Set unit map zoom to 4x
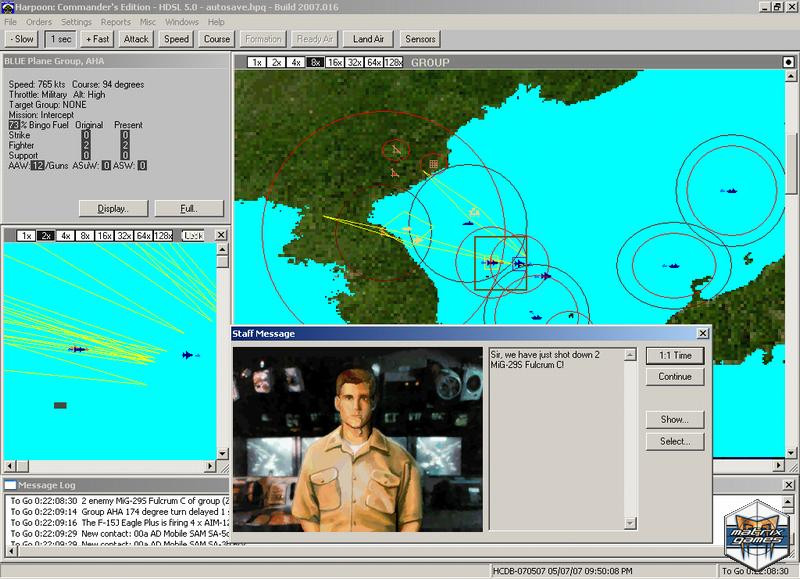Image resolution: width=800 pixels, height=579 pixels. (65, 236)
